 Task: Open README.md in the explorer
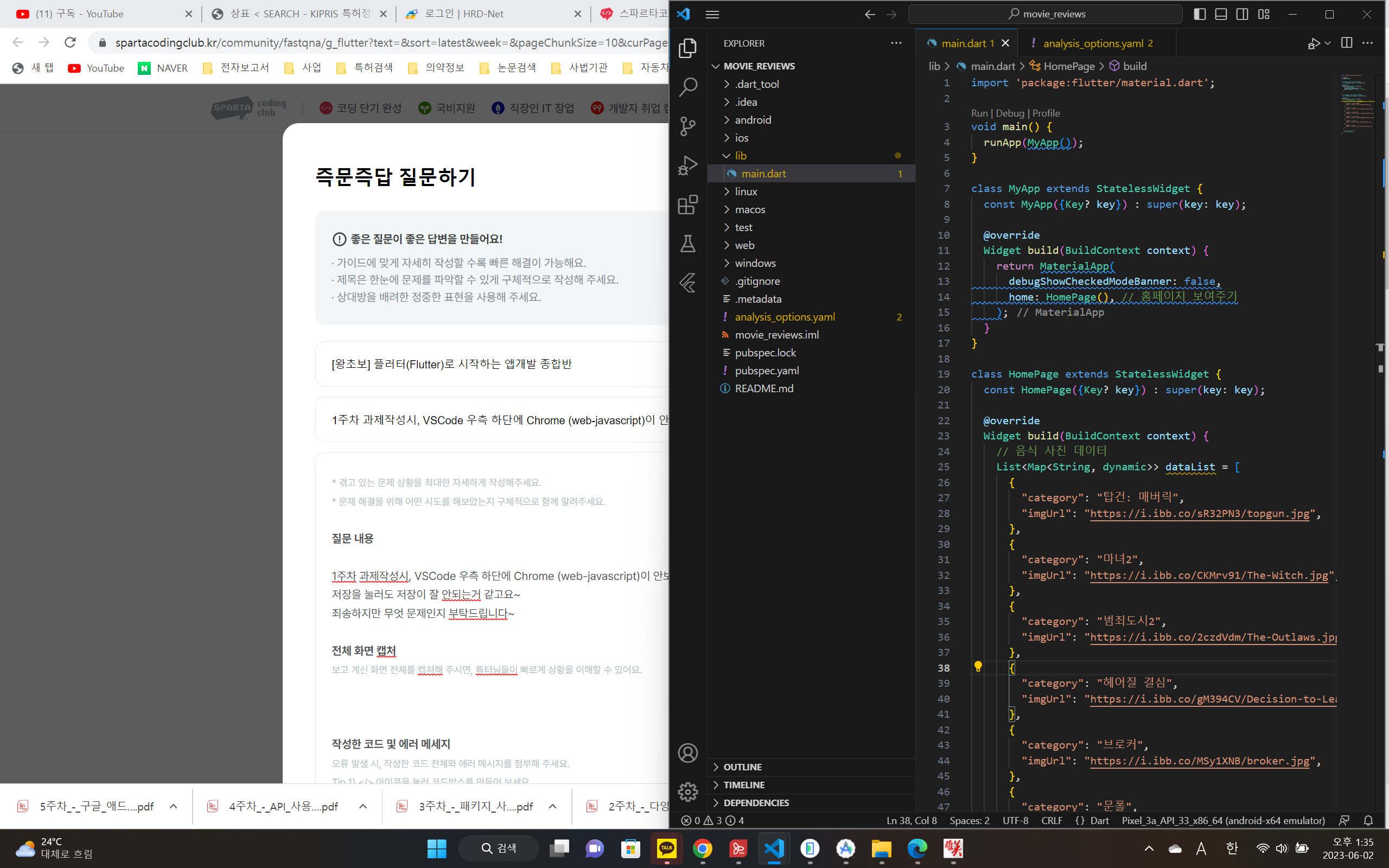[x=811, y=388]
